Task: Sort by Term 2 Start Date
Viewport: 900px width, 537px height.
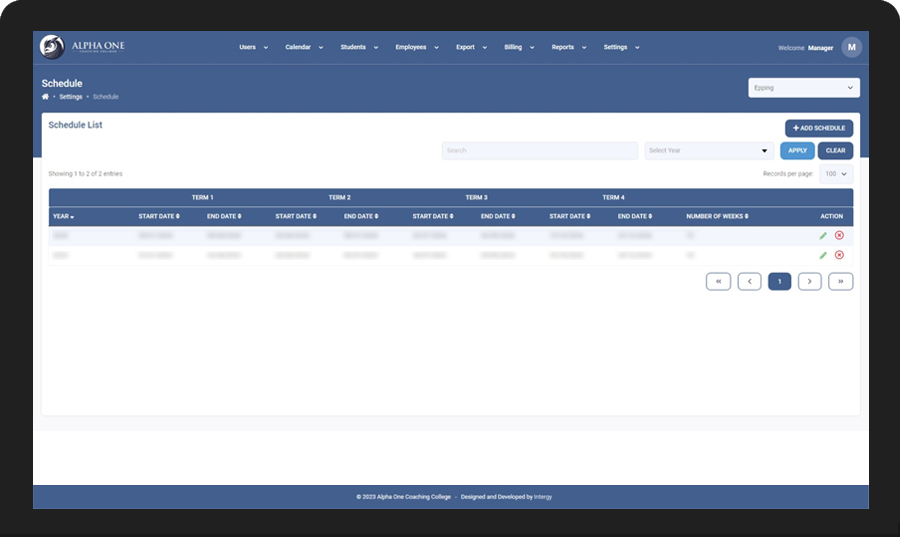Action: (296, 216)
